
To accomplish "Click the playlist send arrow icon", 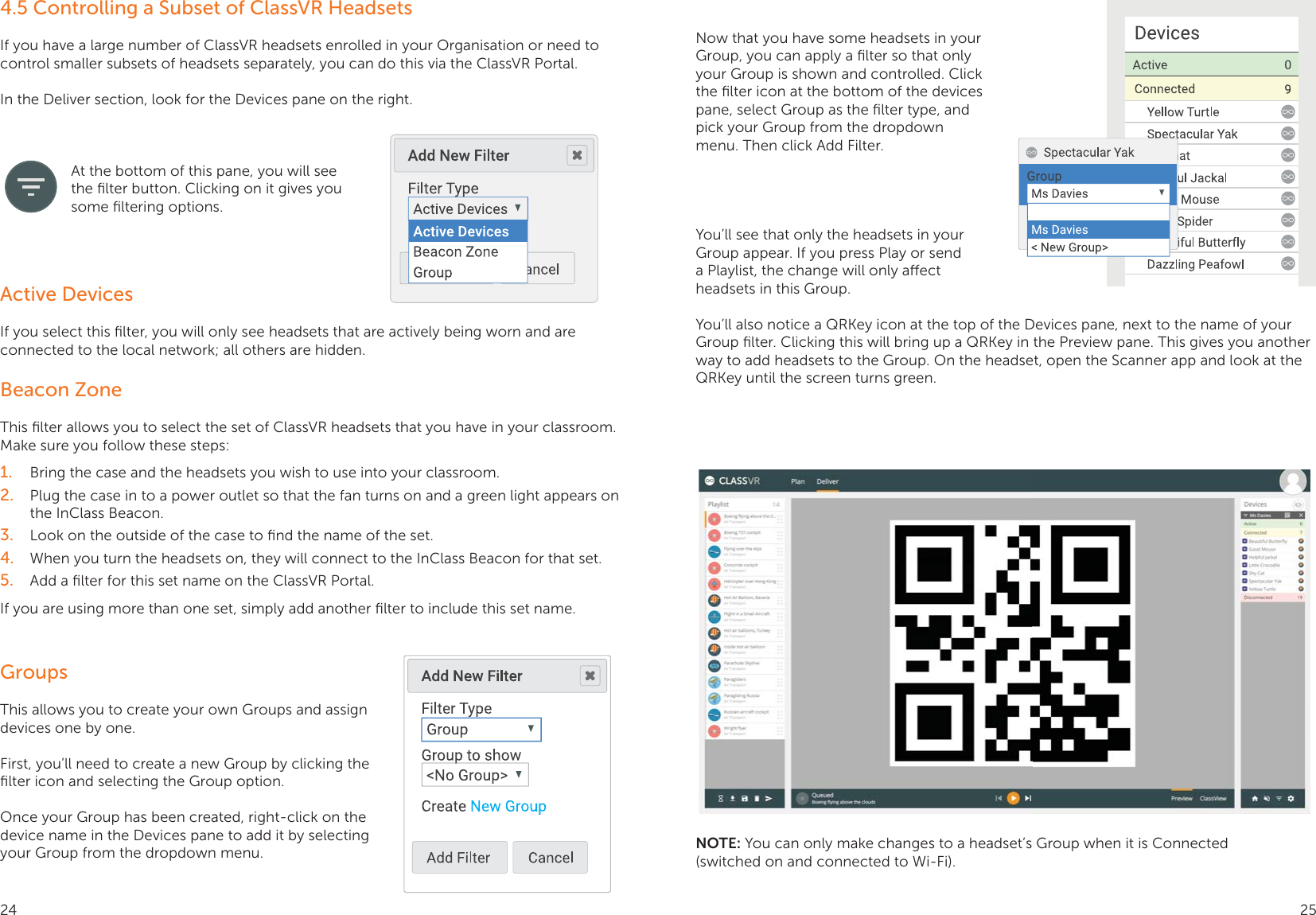I will pos(769,798).
